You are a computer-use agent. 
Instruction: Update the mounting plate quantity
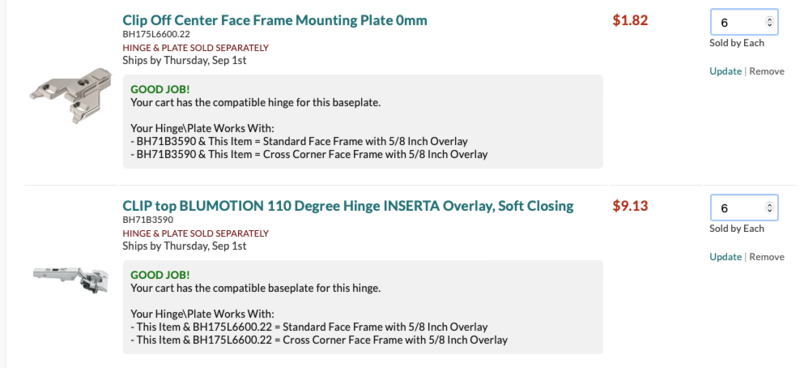pos(725,71)
